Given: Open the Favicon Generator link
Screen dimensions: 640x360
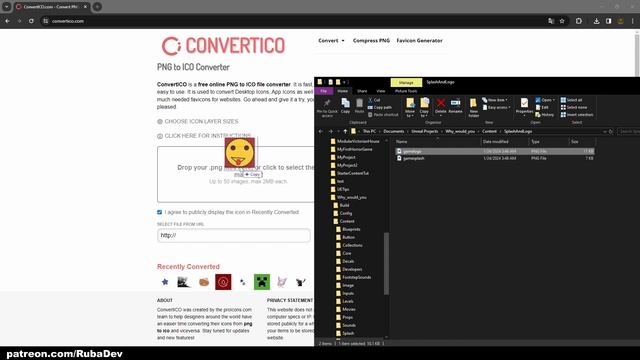Looking at the screenshot, I should click(420, 40).
